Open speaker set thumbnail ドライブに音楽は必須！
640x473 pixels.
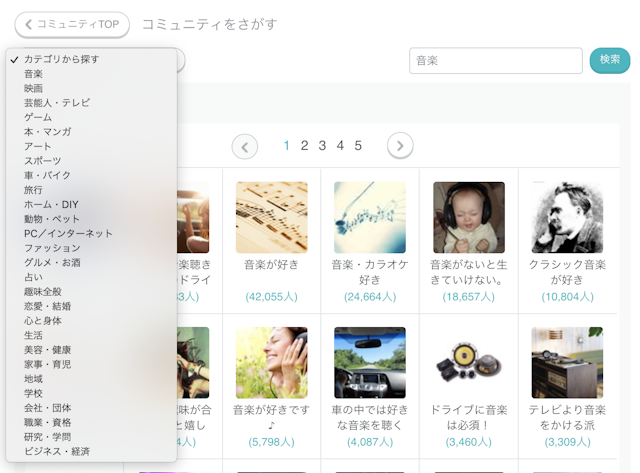(x=469, y=362)
